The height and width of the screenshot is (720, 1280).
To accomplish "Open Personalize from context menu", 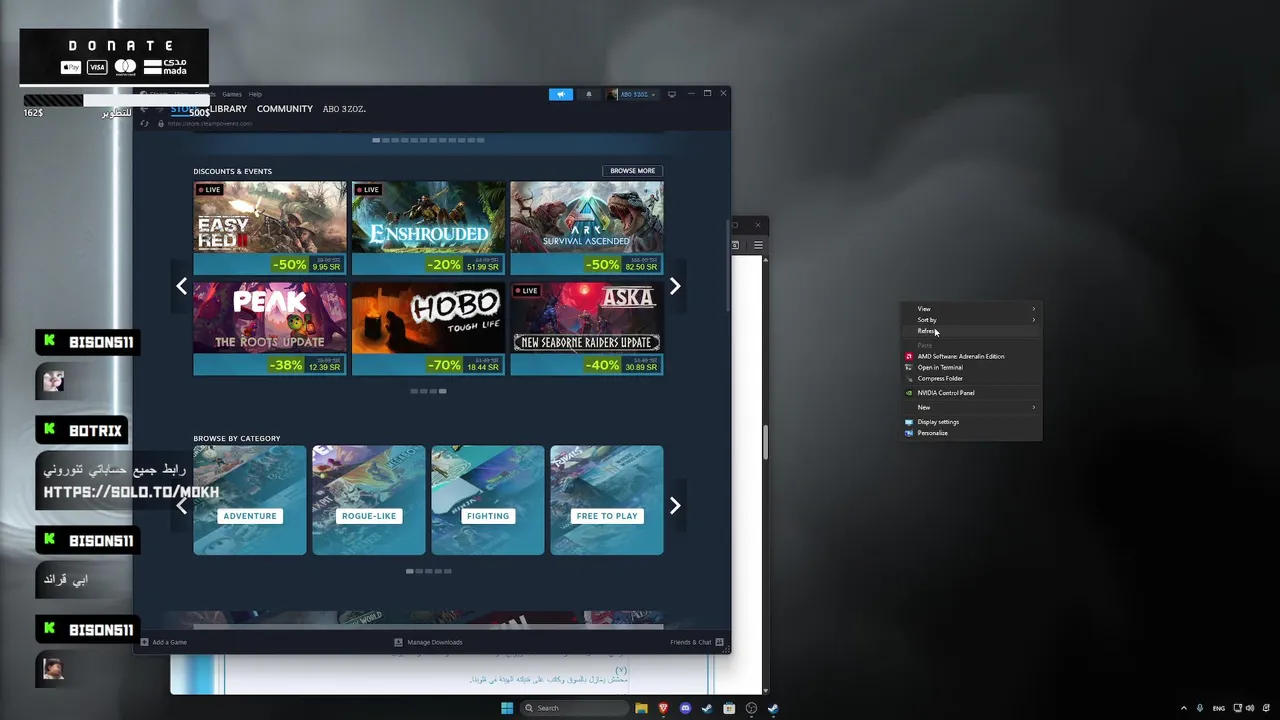I will pos(972,433).
